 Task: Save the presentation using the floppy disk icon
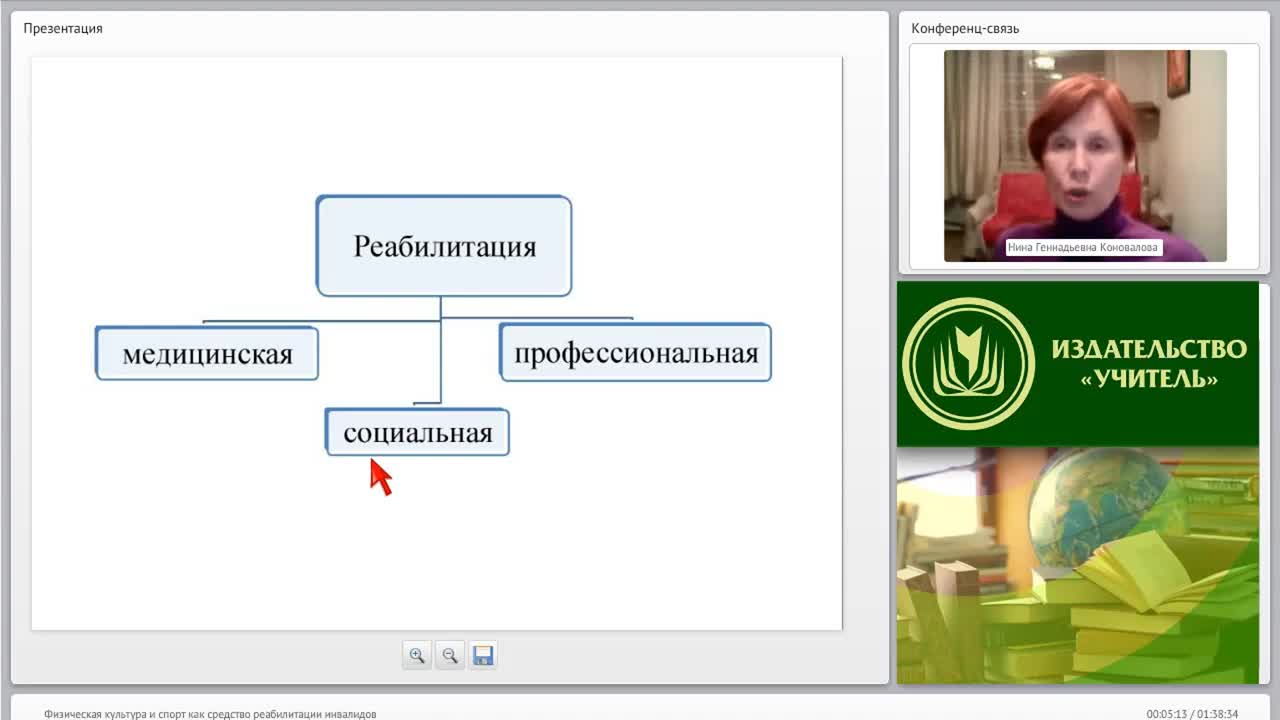point(483,656)
